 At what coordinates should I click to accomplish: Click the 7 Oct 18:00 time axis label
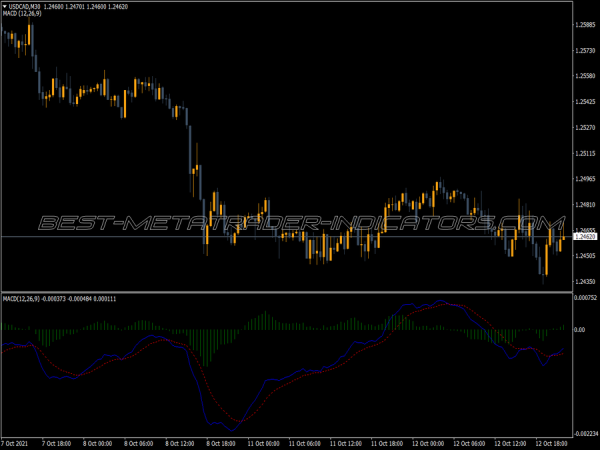(x=57, y=443)
